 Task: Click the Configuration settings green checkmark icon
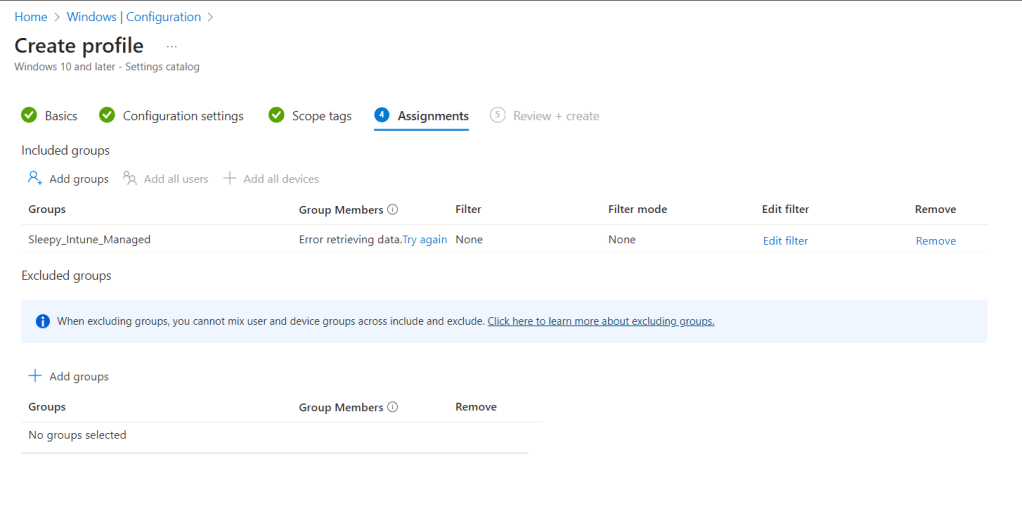click(107, 116)
